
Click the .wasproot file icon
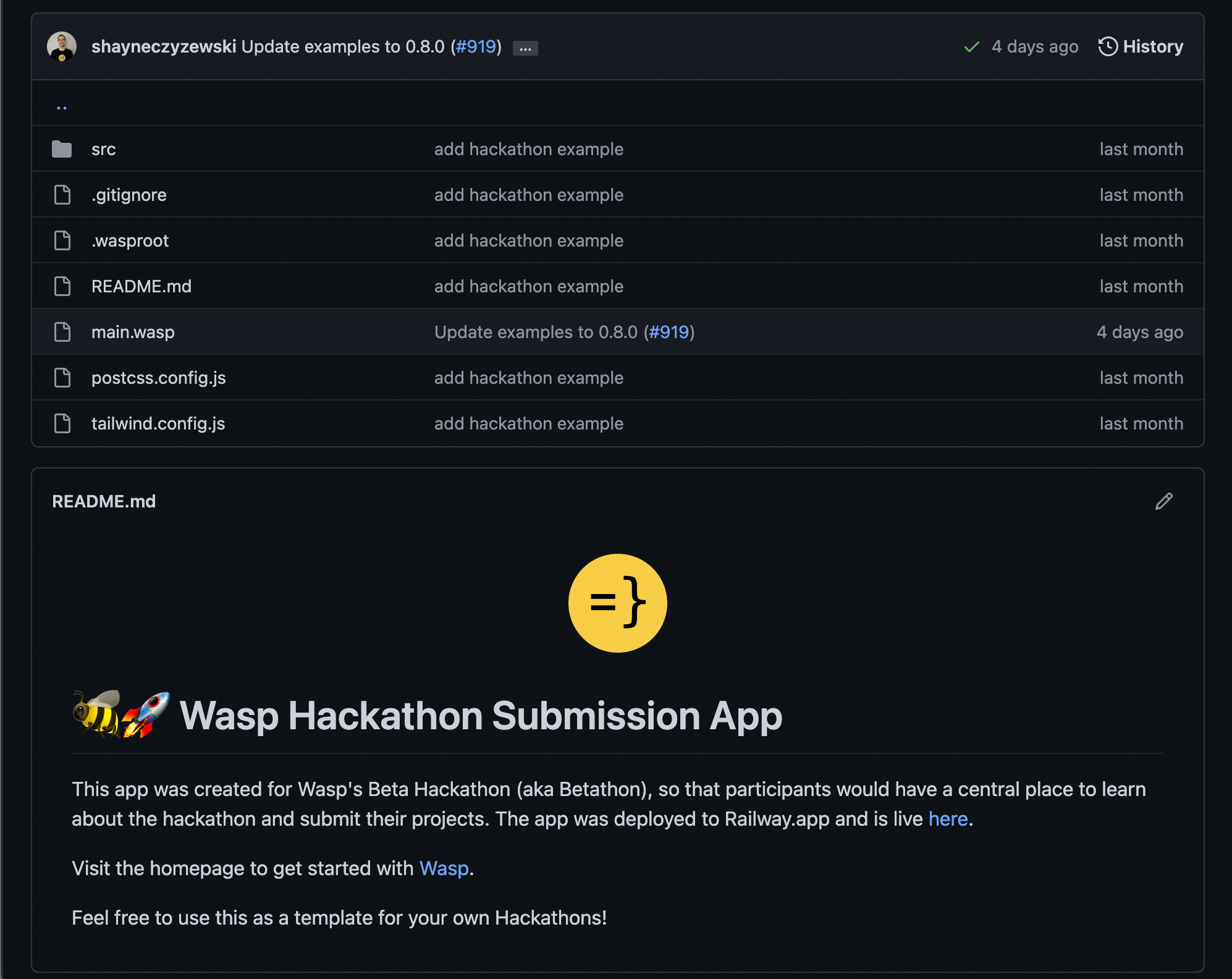point(61,240)
